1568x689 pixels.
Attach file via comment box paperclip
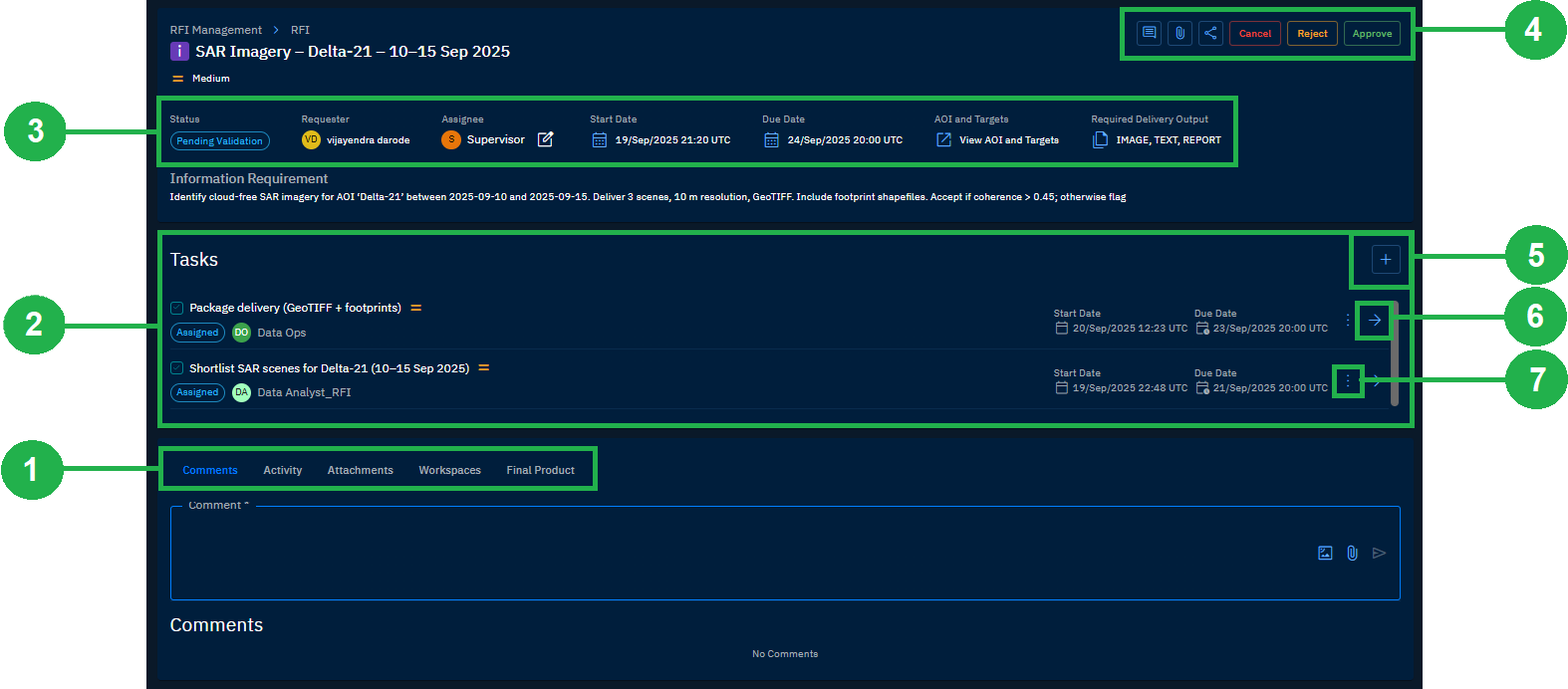click(x=1352, y=553)
